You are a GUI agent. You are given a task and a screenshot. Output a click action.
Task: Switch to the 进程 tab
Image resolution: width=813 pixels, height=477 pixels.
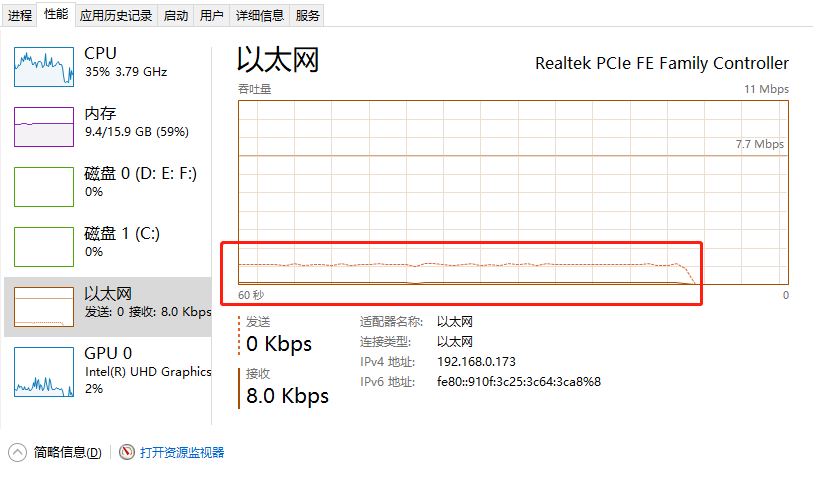point(20,15)
